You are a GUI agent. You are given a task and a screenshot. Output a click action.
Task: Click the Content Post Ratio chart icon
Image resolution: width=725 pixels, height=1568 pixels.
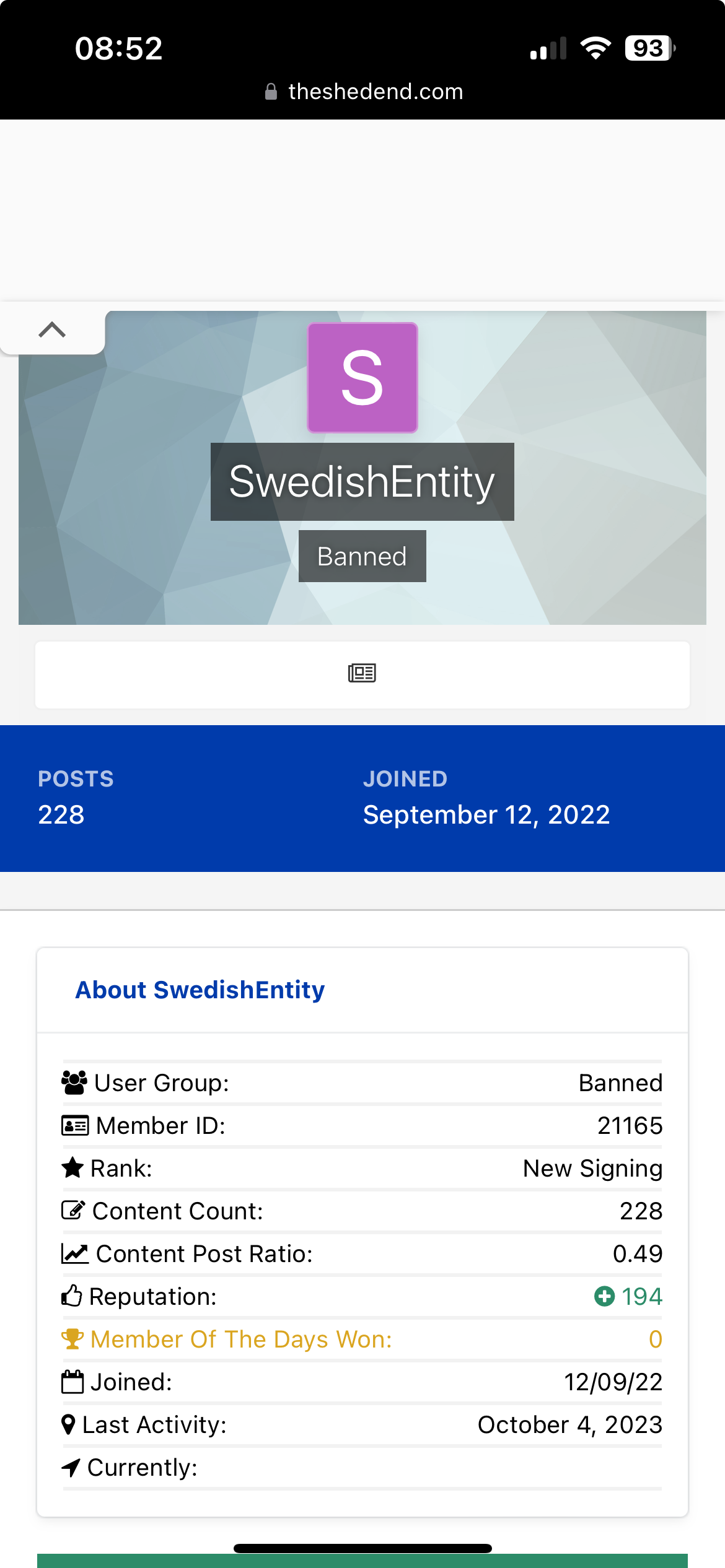point(75,1254)
